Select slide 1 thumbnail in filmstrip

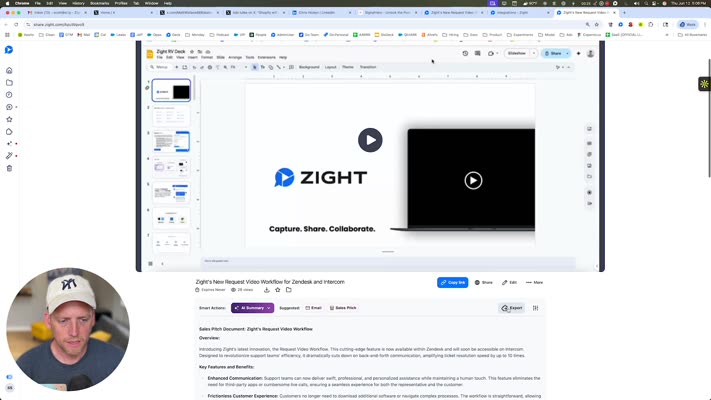tap(171, 90)
